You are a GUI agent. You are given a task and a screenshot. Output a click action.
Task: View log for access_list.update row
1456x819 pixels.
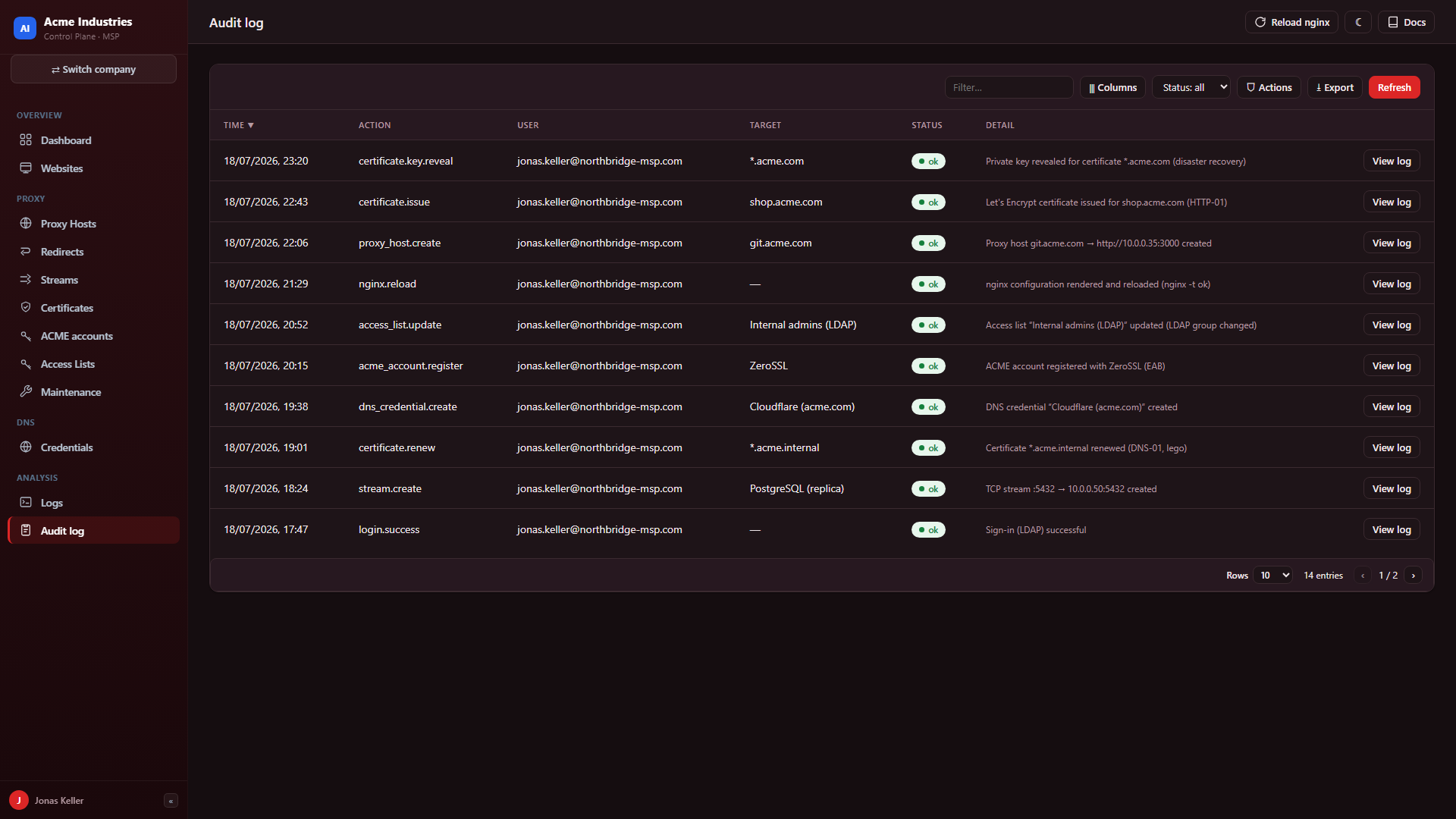[x=1391, y=325]
